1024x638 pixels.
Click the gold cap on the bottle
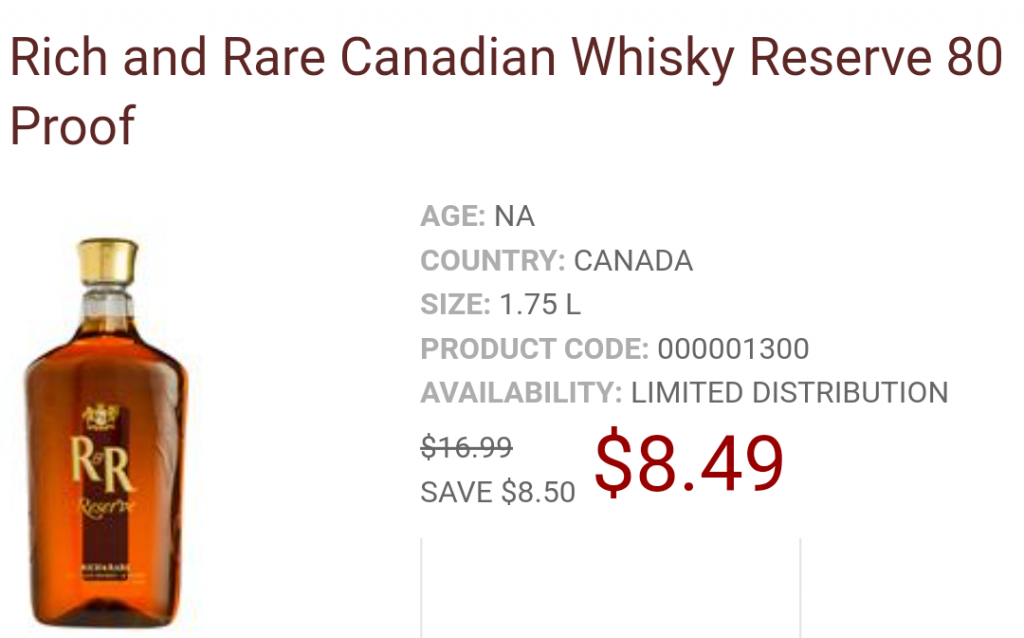(x=107, y=262)
